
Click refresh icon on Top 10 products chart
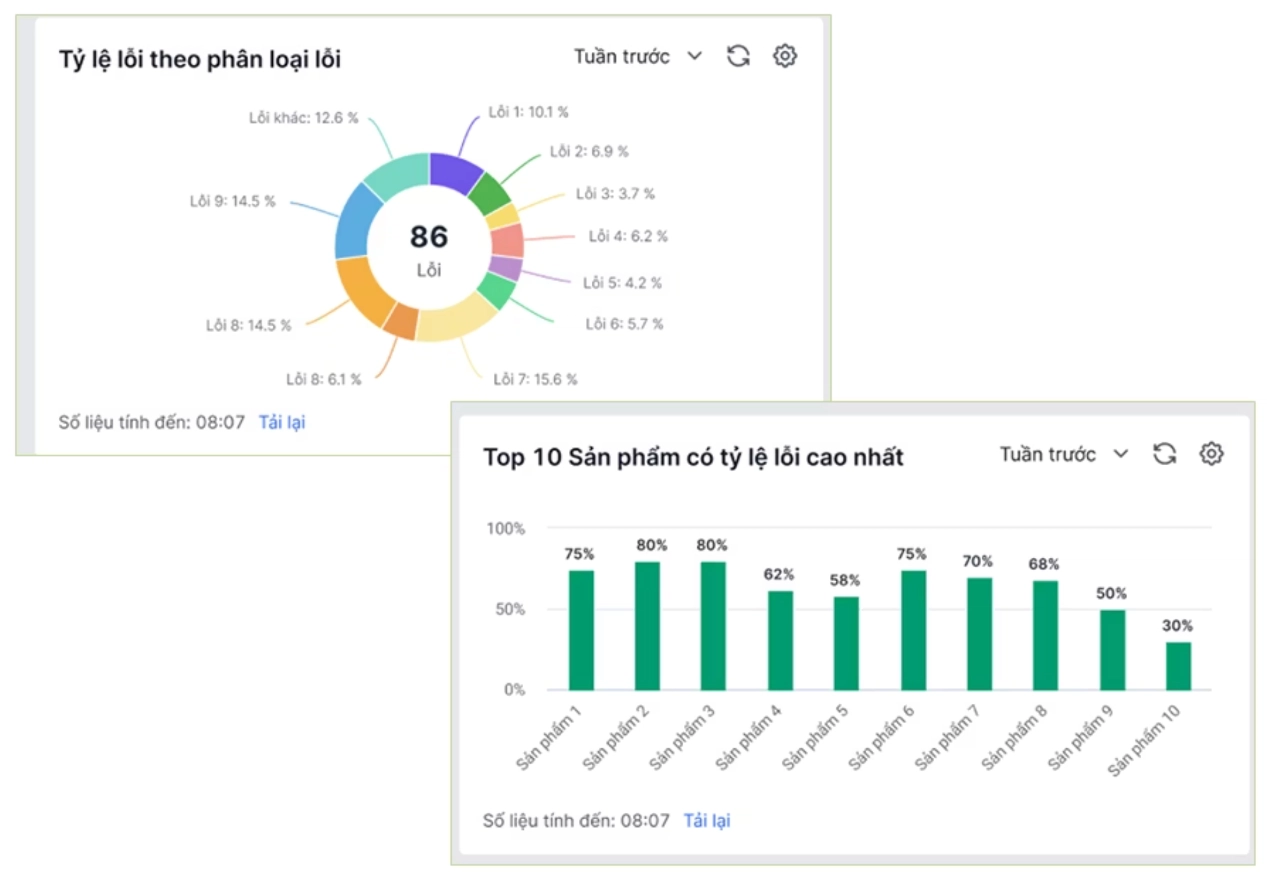pyautogui.click(x=1164, y=454)
